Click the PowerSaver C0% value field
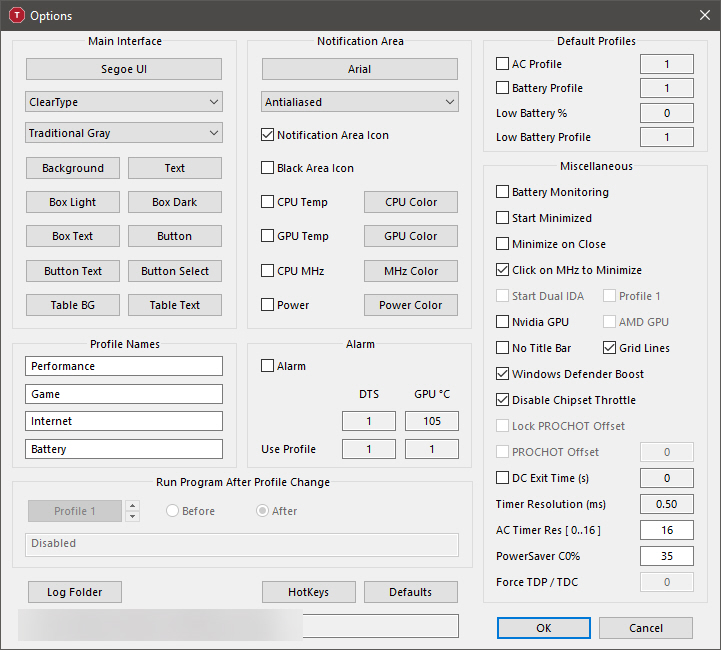 [x=667, y=556]
